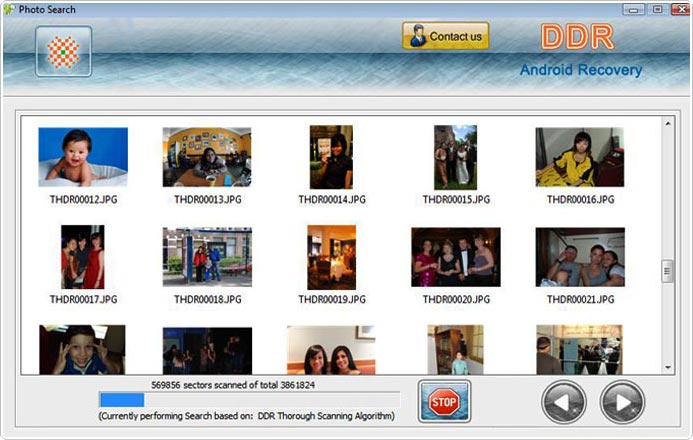
Task: Click the sector scan progress bar
Action: [x=250, y=400]
